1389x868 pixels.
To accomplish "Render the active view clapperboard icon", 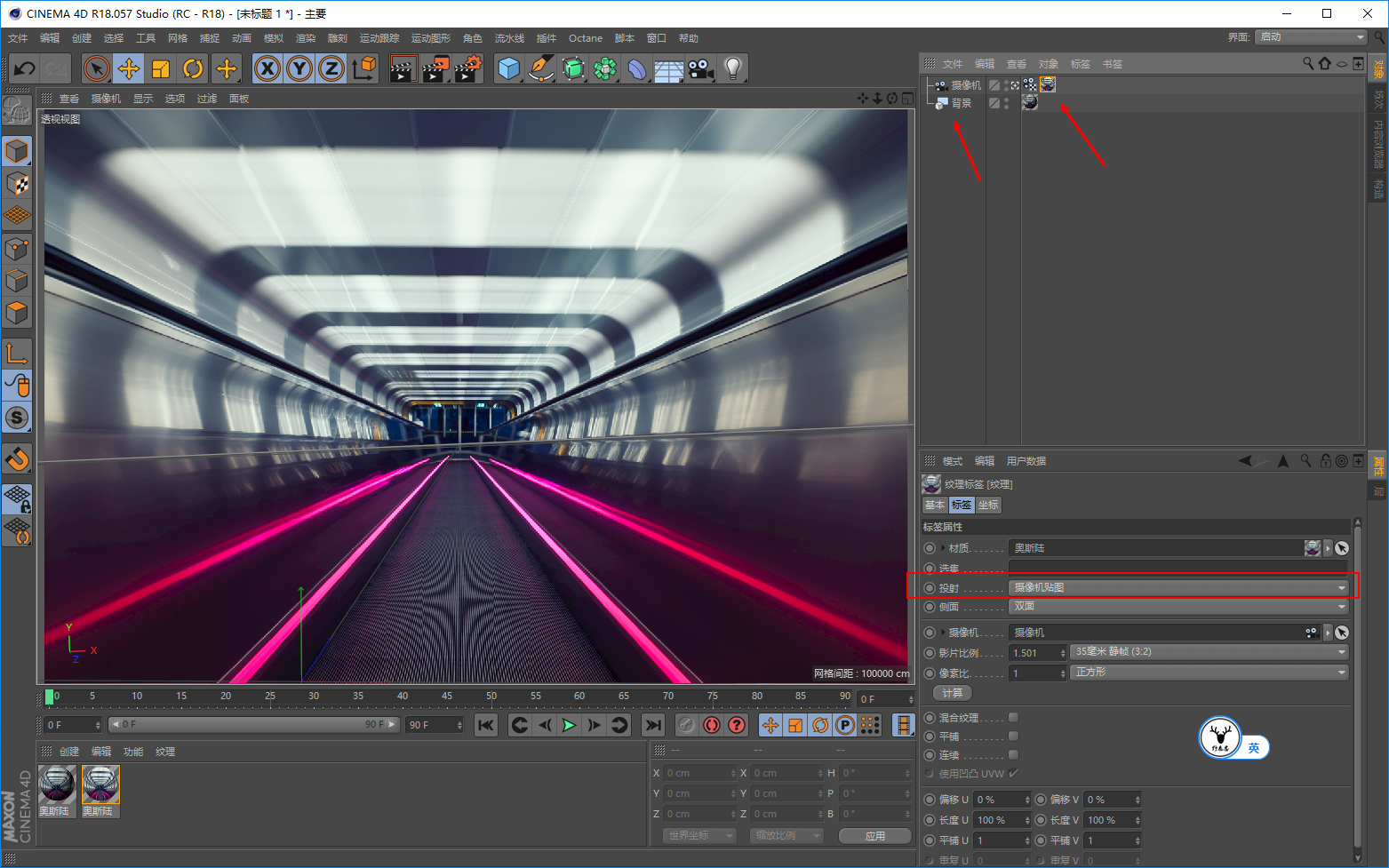I will point(403,68).
